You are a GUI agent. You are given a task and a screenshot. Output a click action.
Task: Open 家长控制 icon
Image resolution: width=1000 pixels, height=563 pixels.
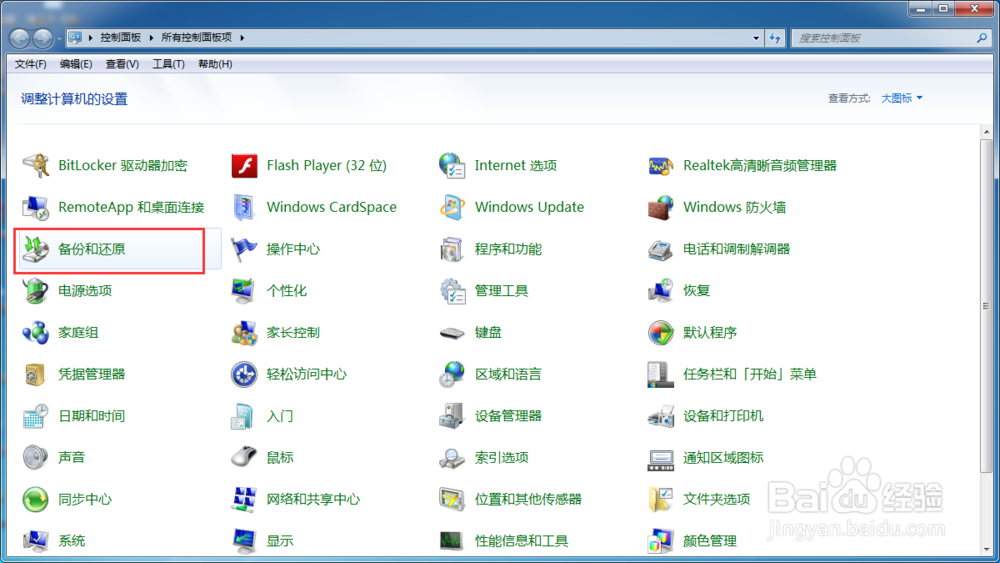tap(244, 332)
